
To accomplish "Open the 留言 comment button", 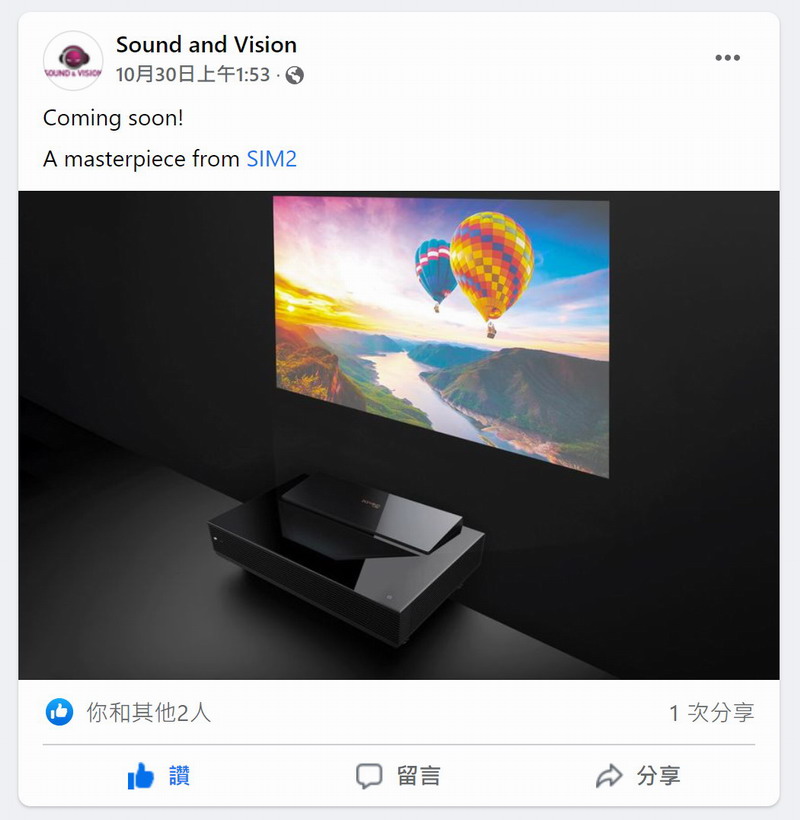I will coord(399,776).
